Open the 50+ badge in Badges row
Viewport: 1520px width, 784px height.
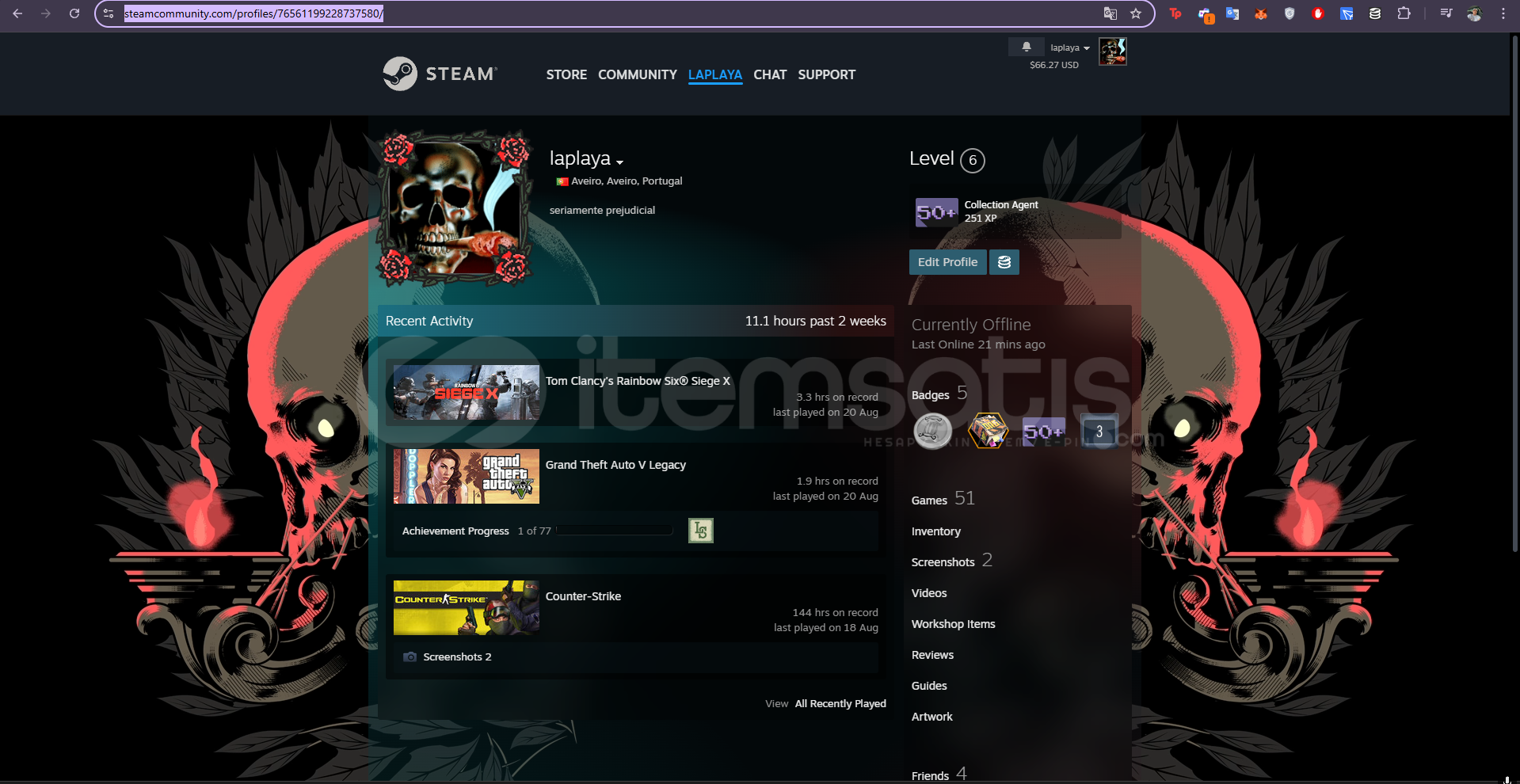(1044, 432)
